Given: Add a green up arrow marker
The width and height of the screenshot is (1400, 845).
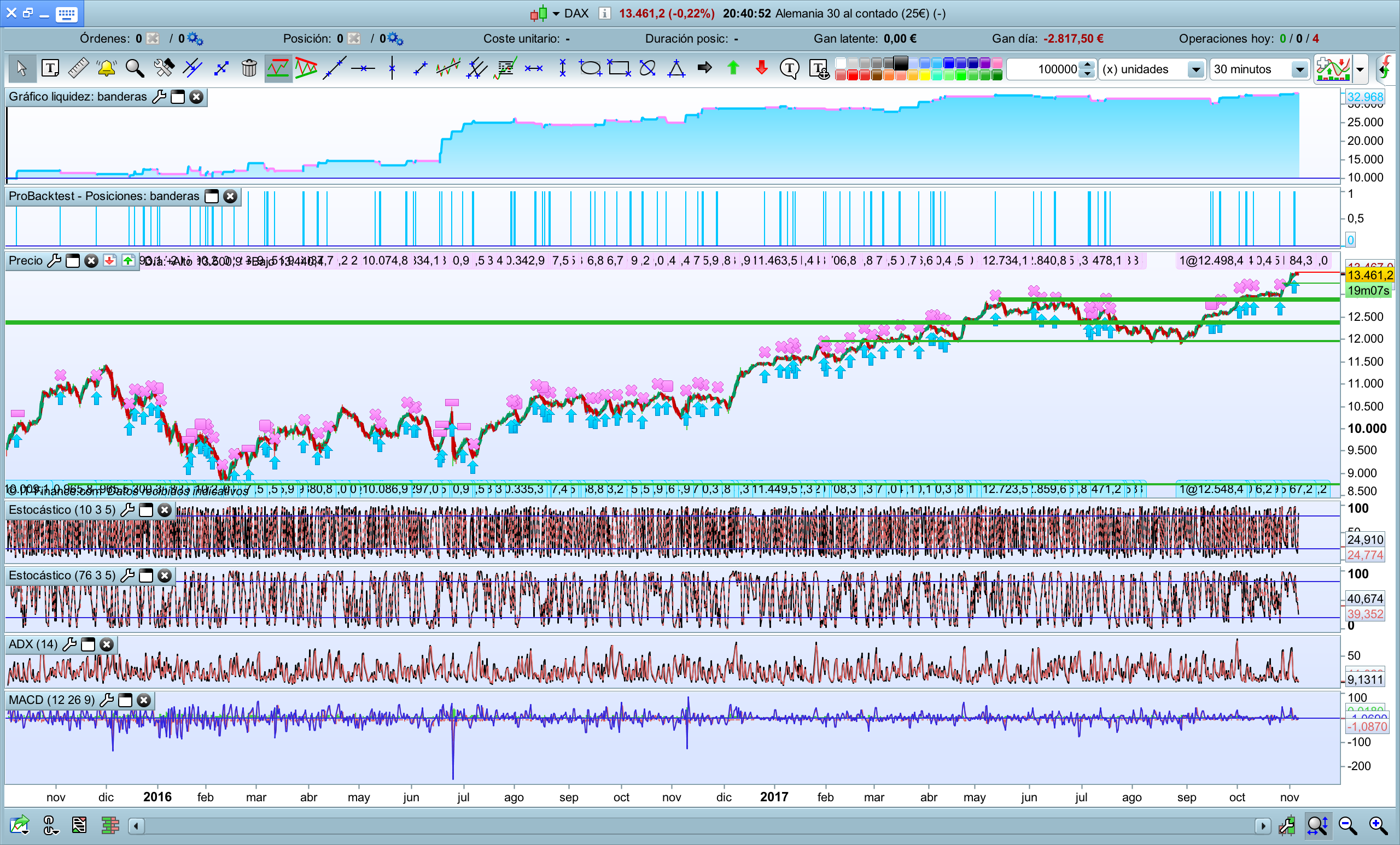Looking at the screenshot, I should click(733, 69).
